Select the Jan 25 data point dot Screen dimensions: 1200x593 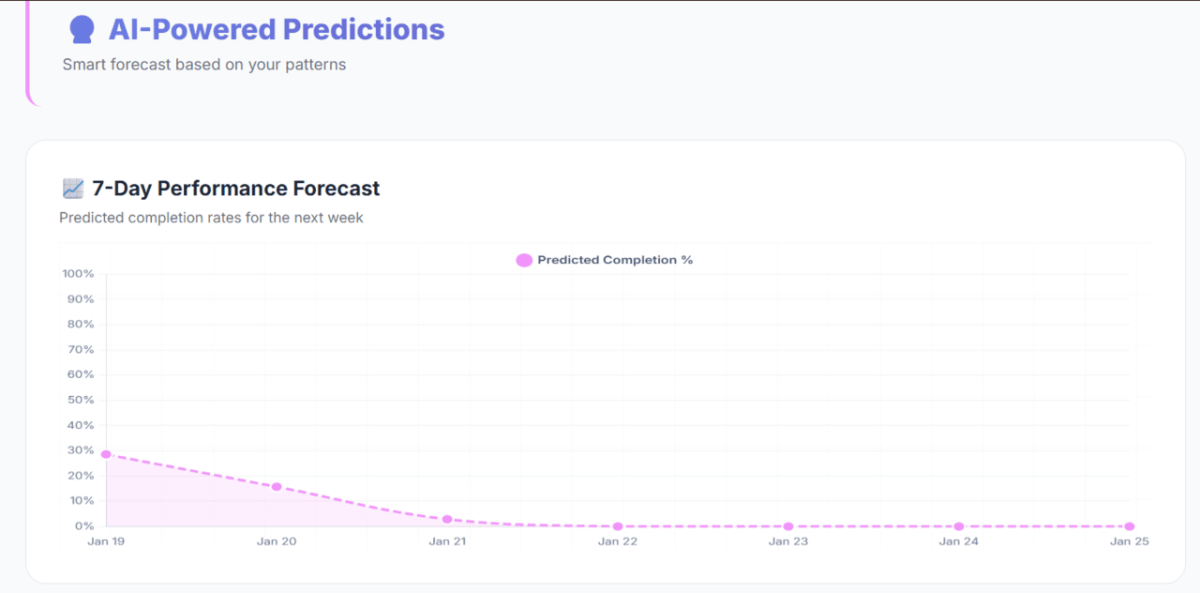1129,526
